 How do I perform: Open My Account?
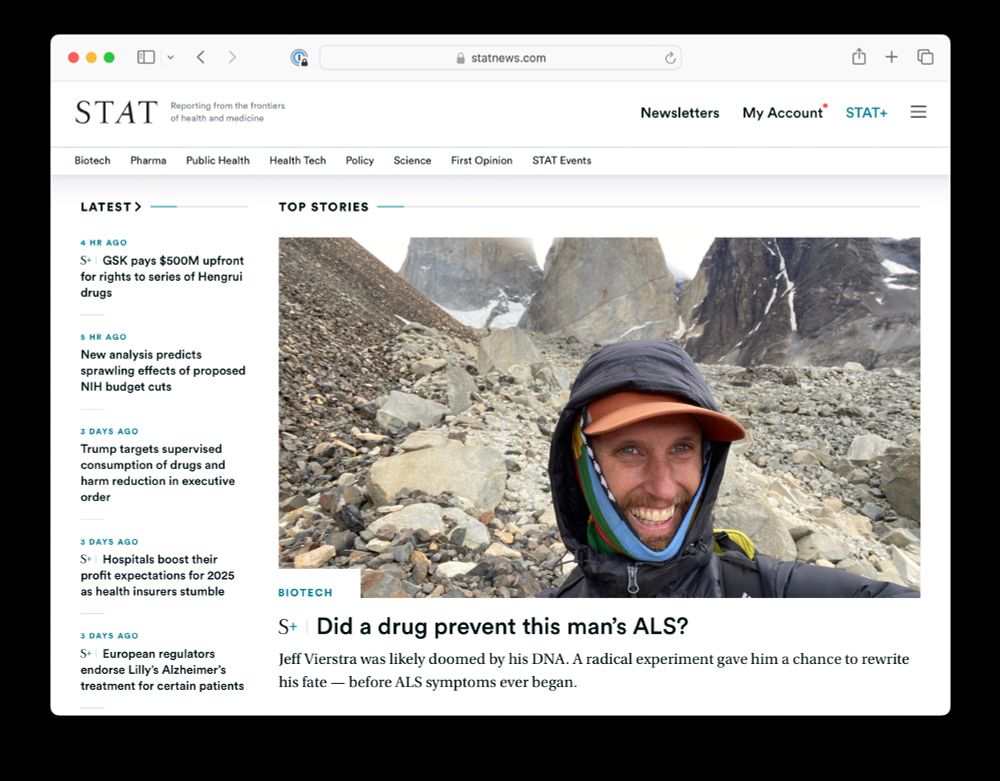783,113
